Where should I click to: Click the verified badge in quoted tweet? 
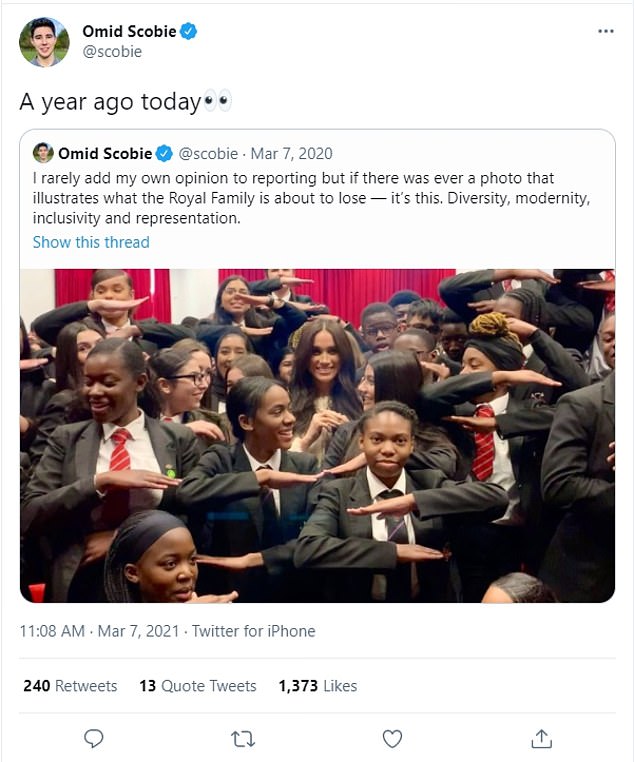click(165, 153)
